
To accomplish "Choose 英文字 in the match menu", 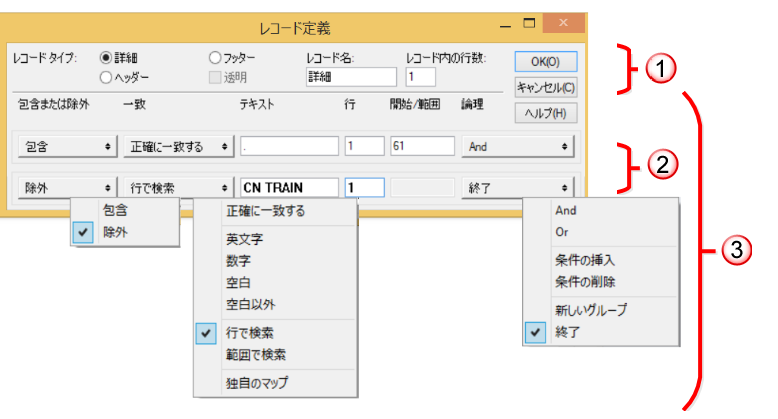I will [x=246, y=239].
